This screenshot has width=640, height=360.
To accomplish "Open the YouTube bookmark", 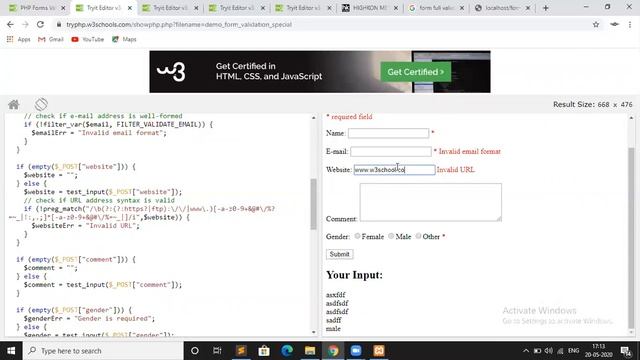I will 87,40.
